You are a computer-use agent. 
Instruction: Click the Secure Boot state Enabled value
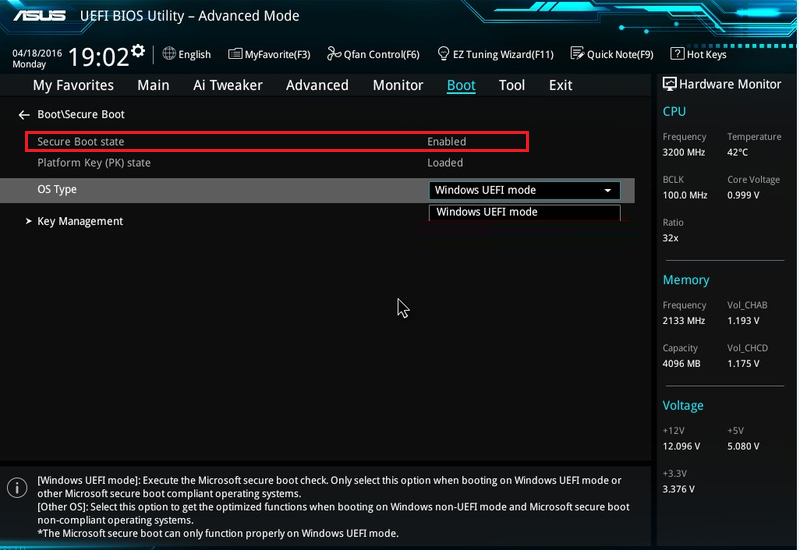click(446, 142)
